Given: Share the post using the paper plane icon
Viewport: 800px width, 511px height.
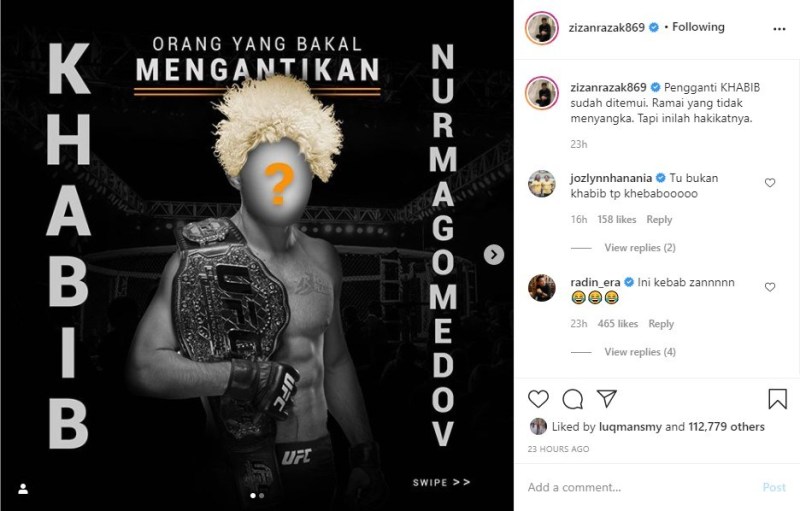Looking at the screenshot, I should point(607,398).
